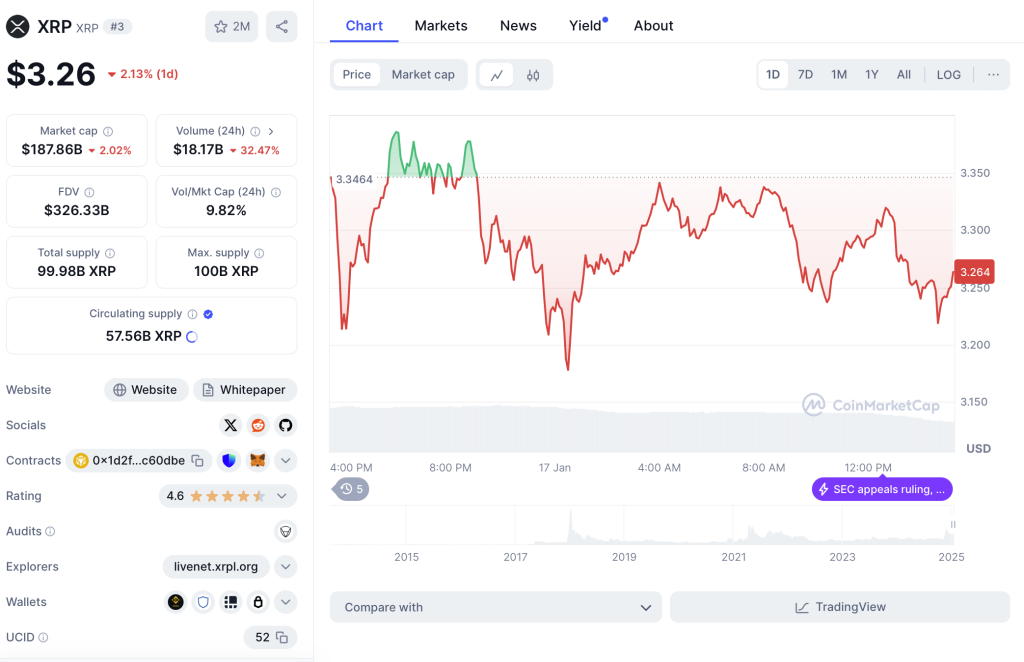This screenshot has height=662, width=1024.
Task: Expand the Rating 4.6 dropdown
Action: [x=281, y=496]
